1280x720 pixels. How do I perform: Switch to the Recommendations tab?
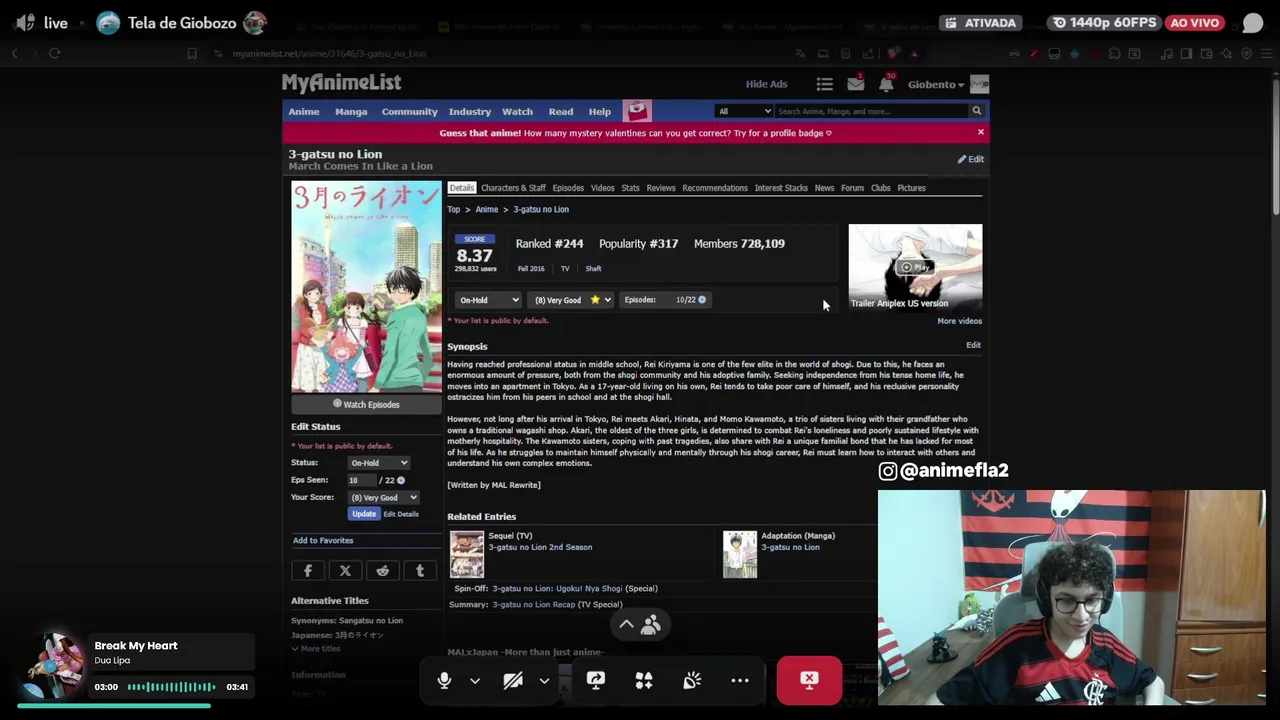pyautogui.click(x=715, y=188)
